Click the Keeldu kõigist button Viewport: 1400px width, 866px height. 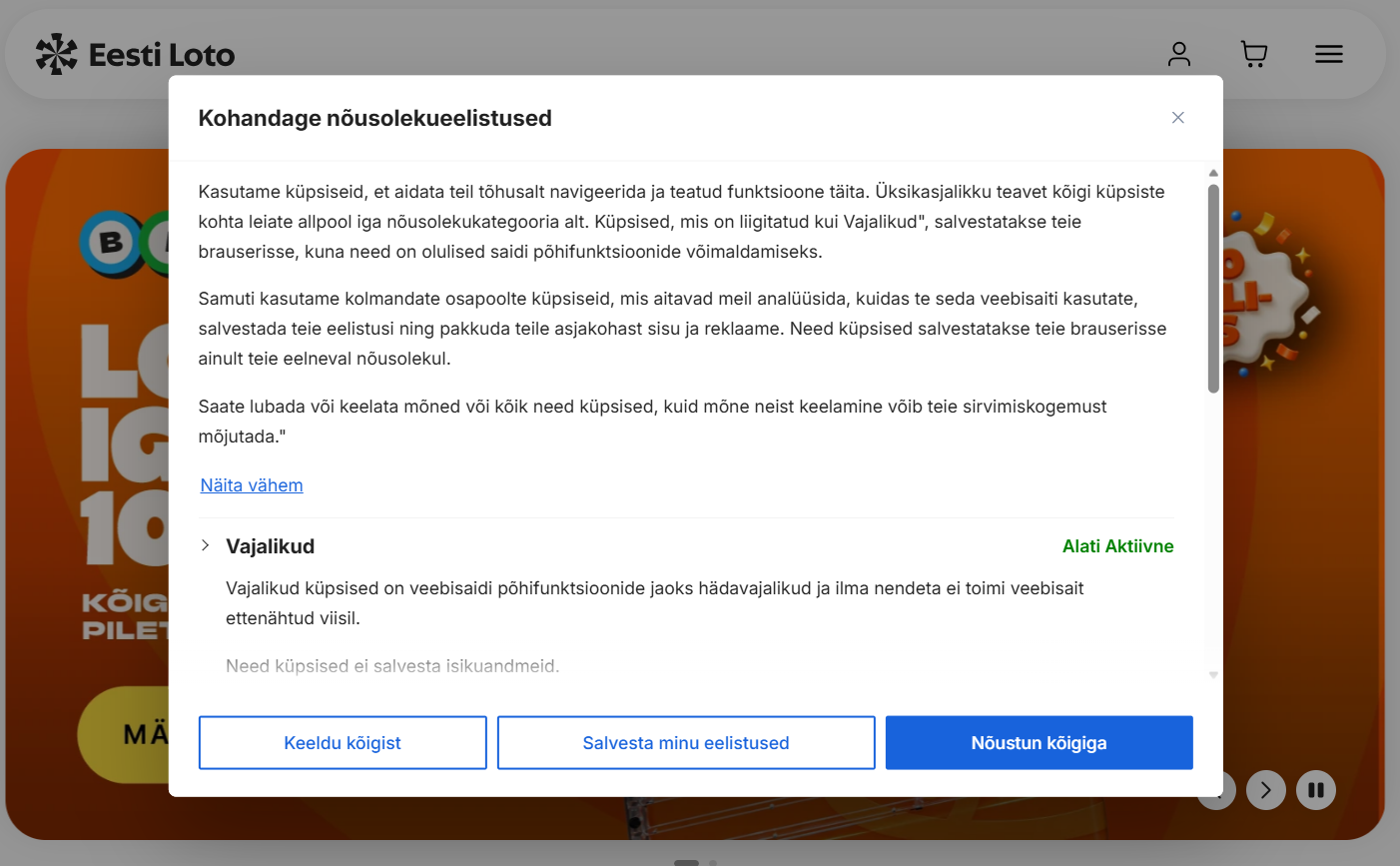coord(343,743)
